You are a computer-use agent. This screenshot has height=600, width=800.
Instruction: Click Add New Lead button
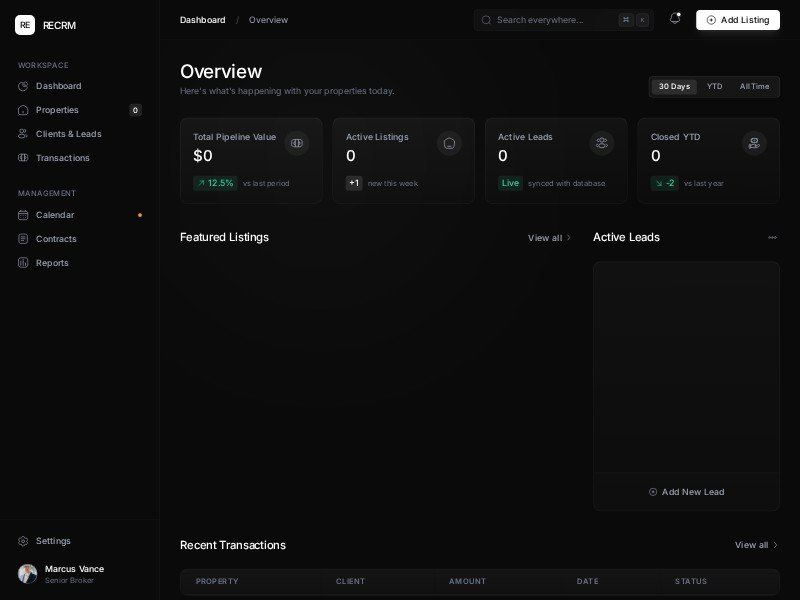click(686, 492)
